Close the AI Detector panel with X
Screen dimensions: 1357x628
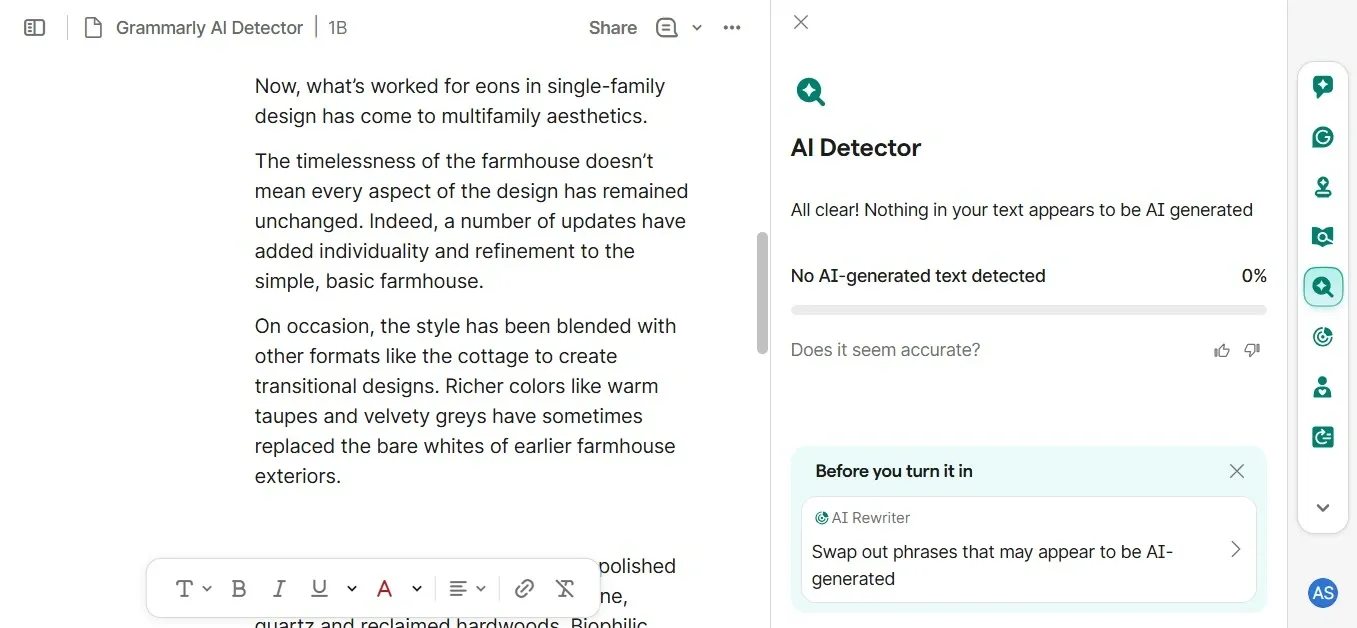pos(800,22)
